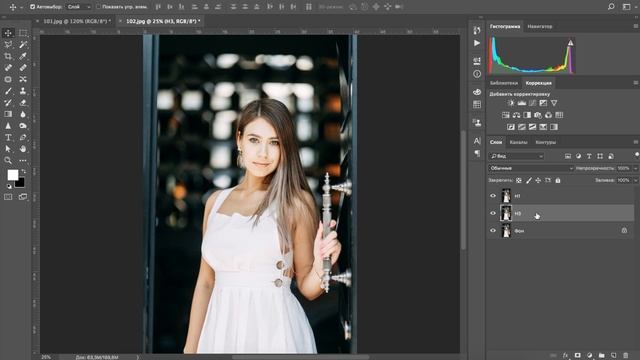Toggle the Автовыбор checkbox
This screenshot has width=640, height=360.
point(32,7)
